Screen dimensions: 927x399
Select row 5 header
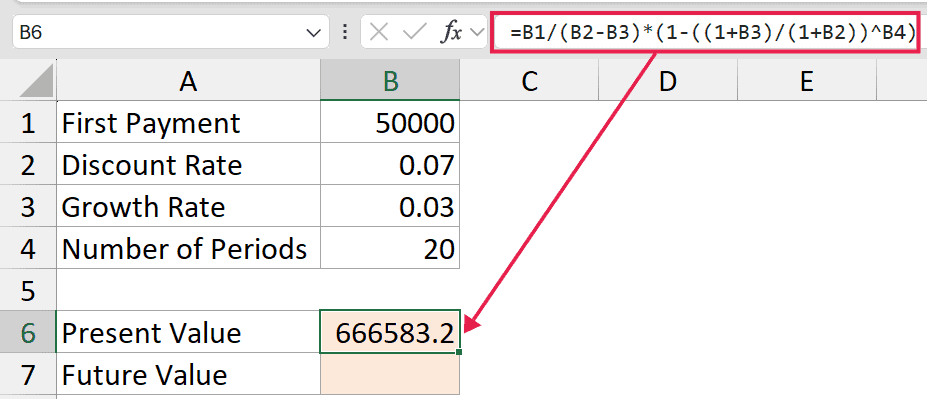[x=28, y=290]
